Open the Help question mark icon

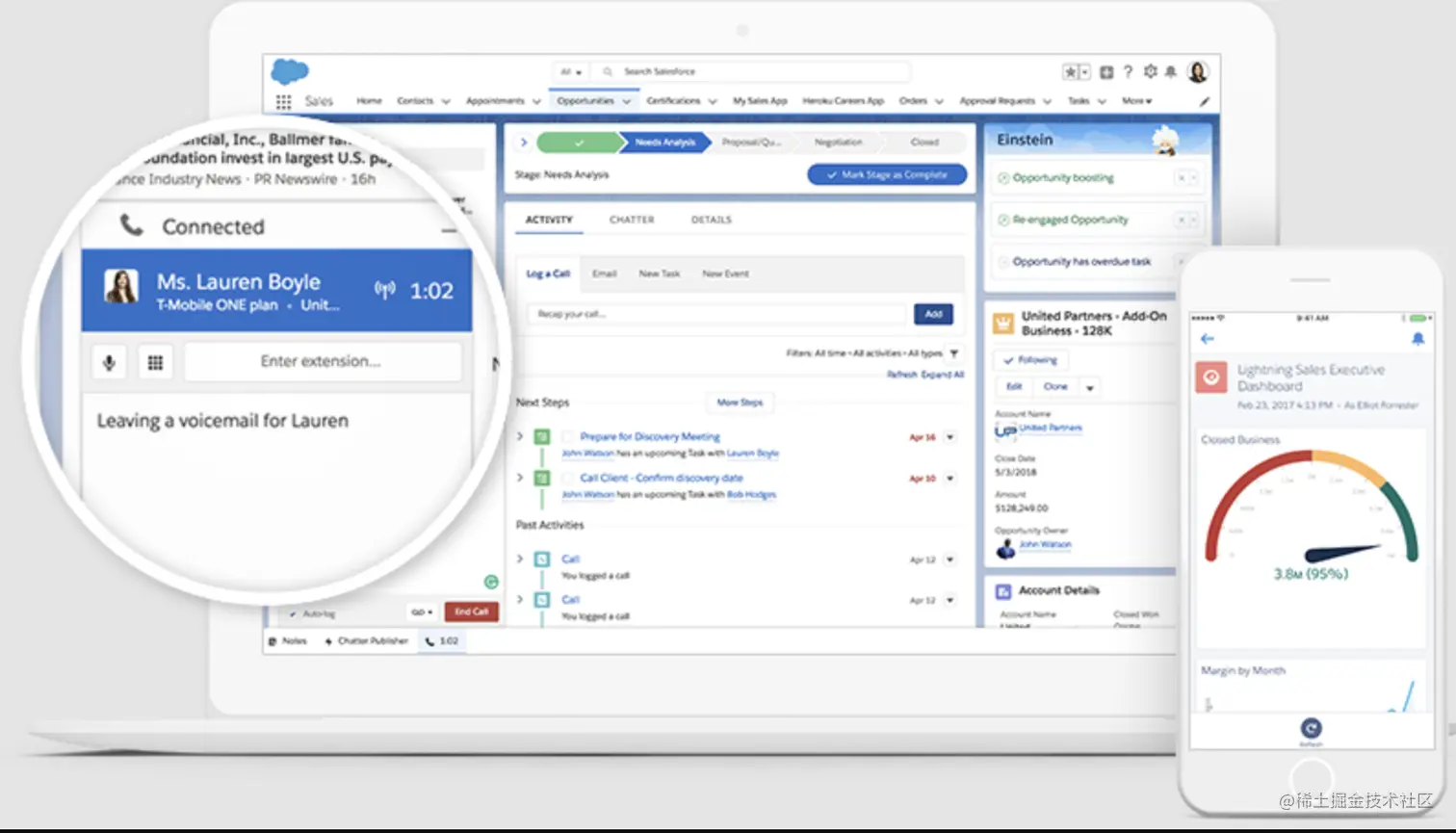pyautogui.click(x=1129, y=72)
